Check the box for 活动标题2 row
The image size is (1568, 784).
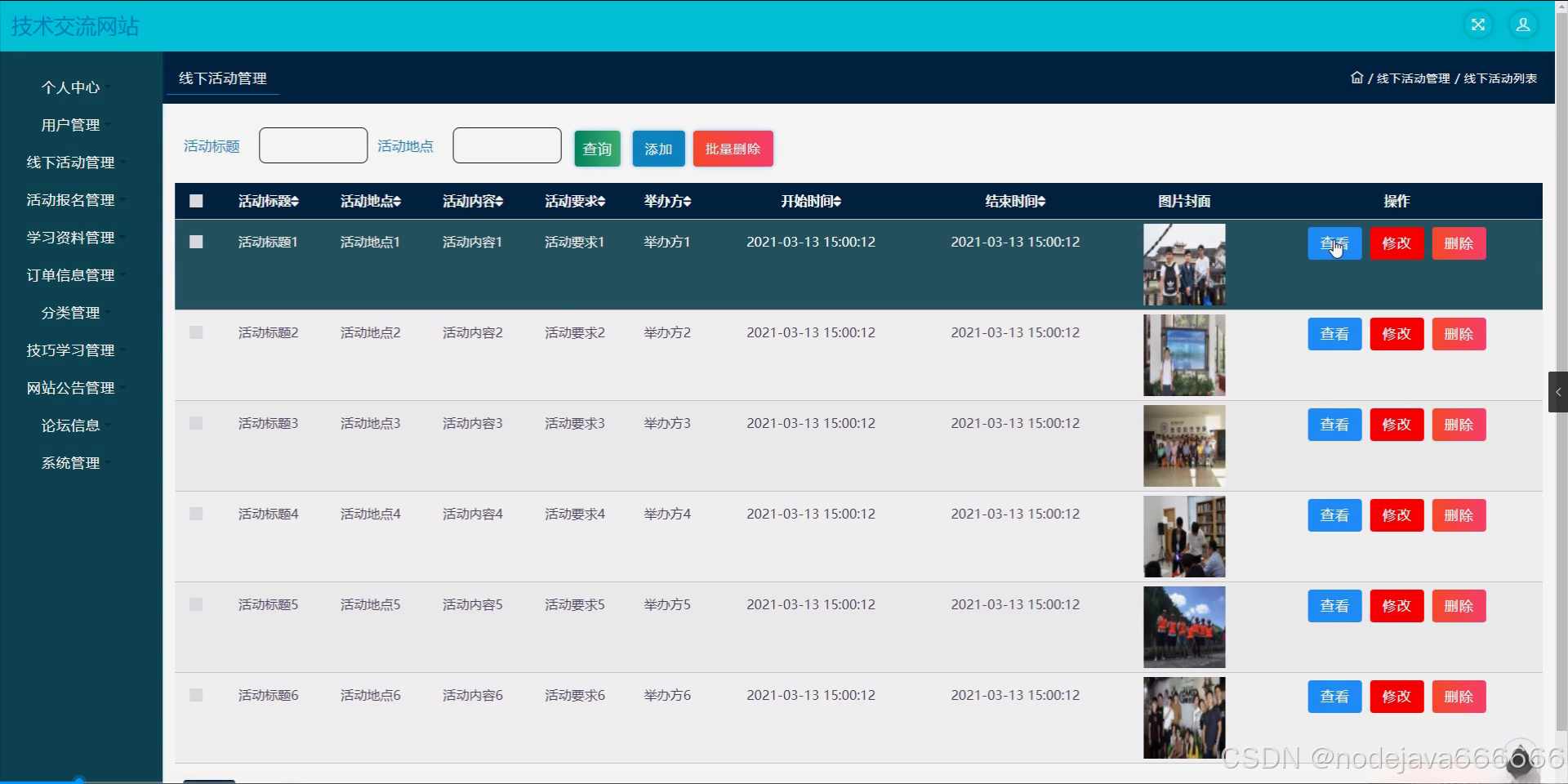click(x=196, y=332)
